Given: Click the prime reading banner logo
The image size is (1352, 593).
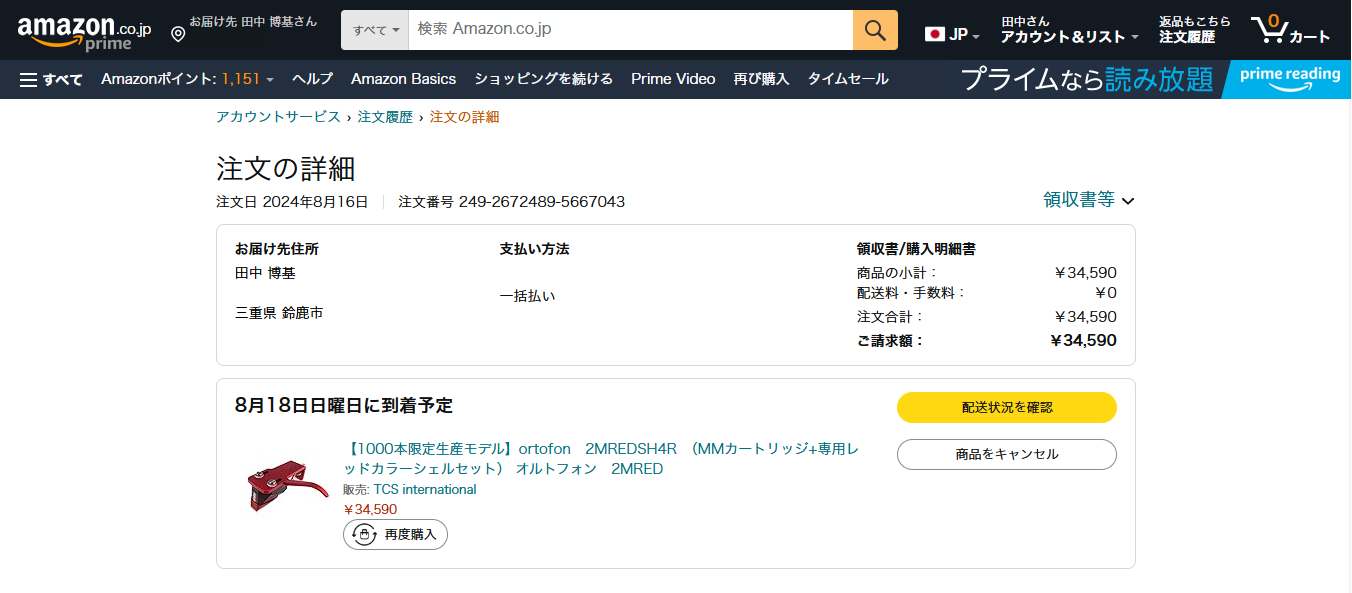Looking at the screenshot, I should [x=1289, y=78].
